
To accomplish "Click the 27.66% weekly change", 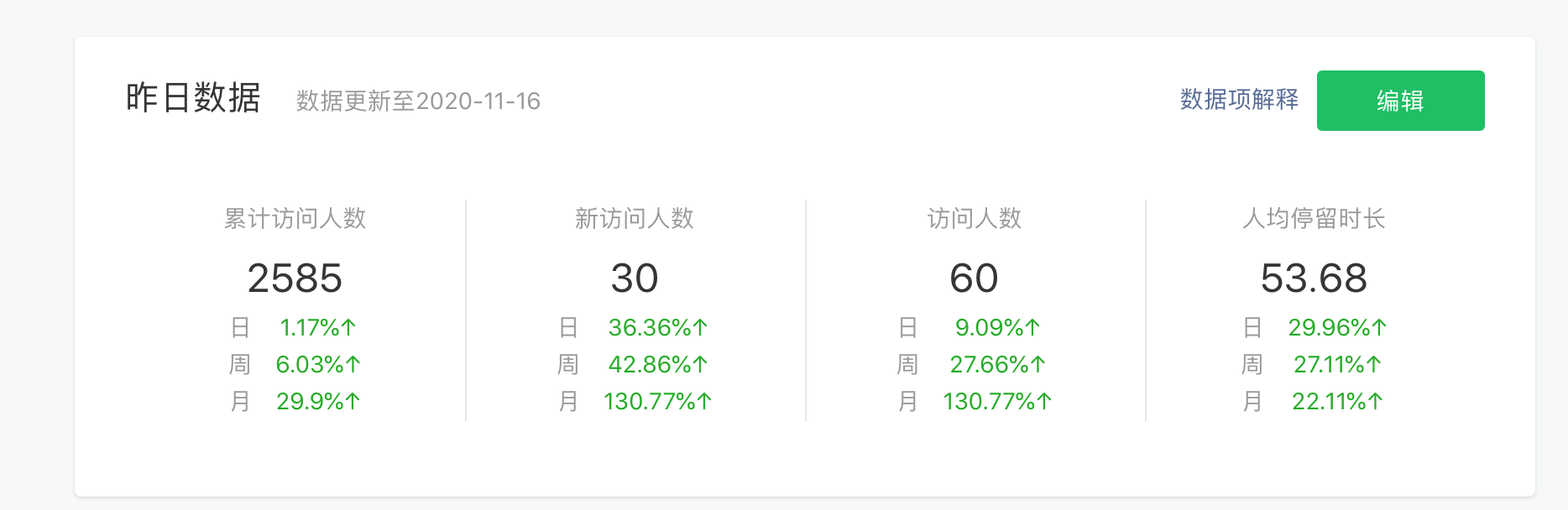I will 998,365.
